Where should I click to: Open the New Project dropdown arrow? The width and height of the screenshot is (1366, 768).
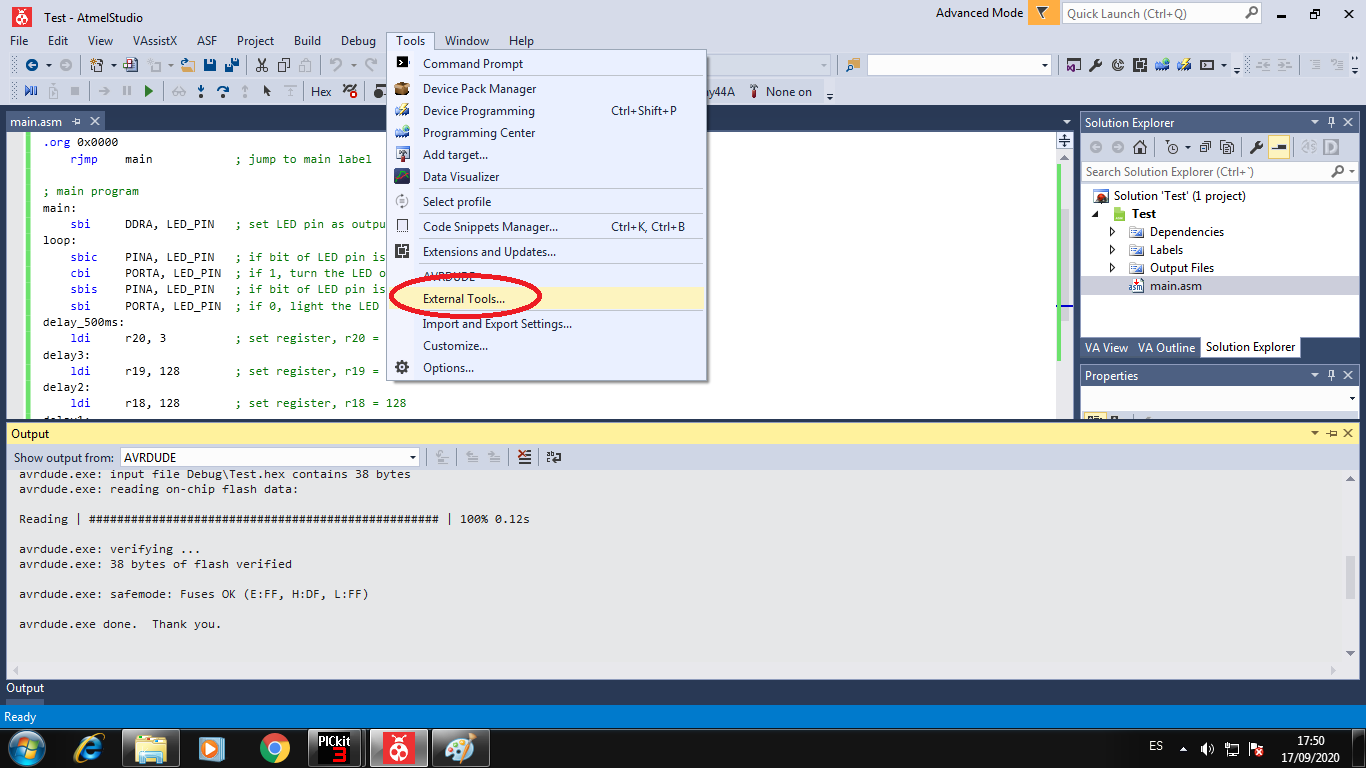113,65
